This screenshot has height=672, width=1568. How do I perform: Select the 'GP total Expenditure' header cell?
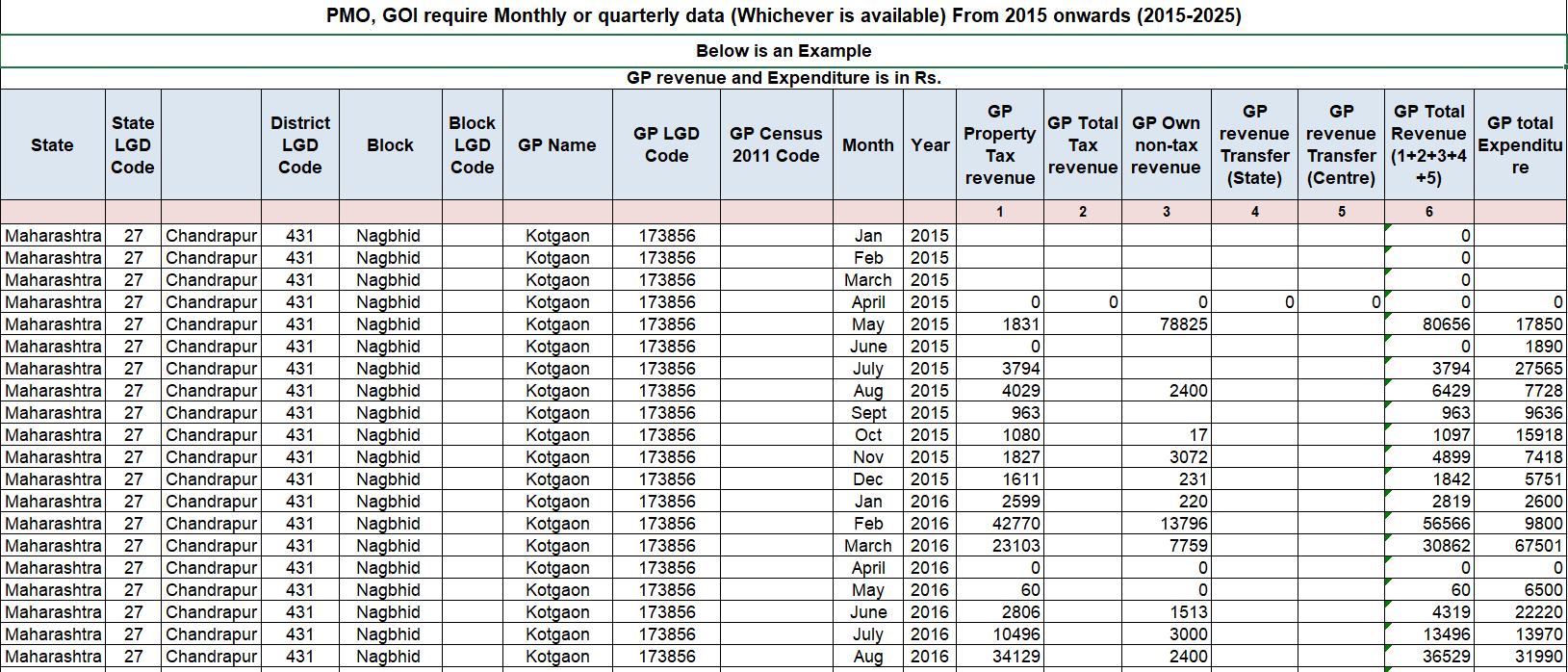1520,145
